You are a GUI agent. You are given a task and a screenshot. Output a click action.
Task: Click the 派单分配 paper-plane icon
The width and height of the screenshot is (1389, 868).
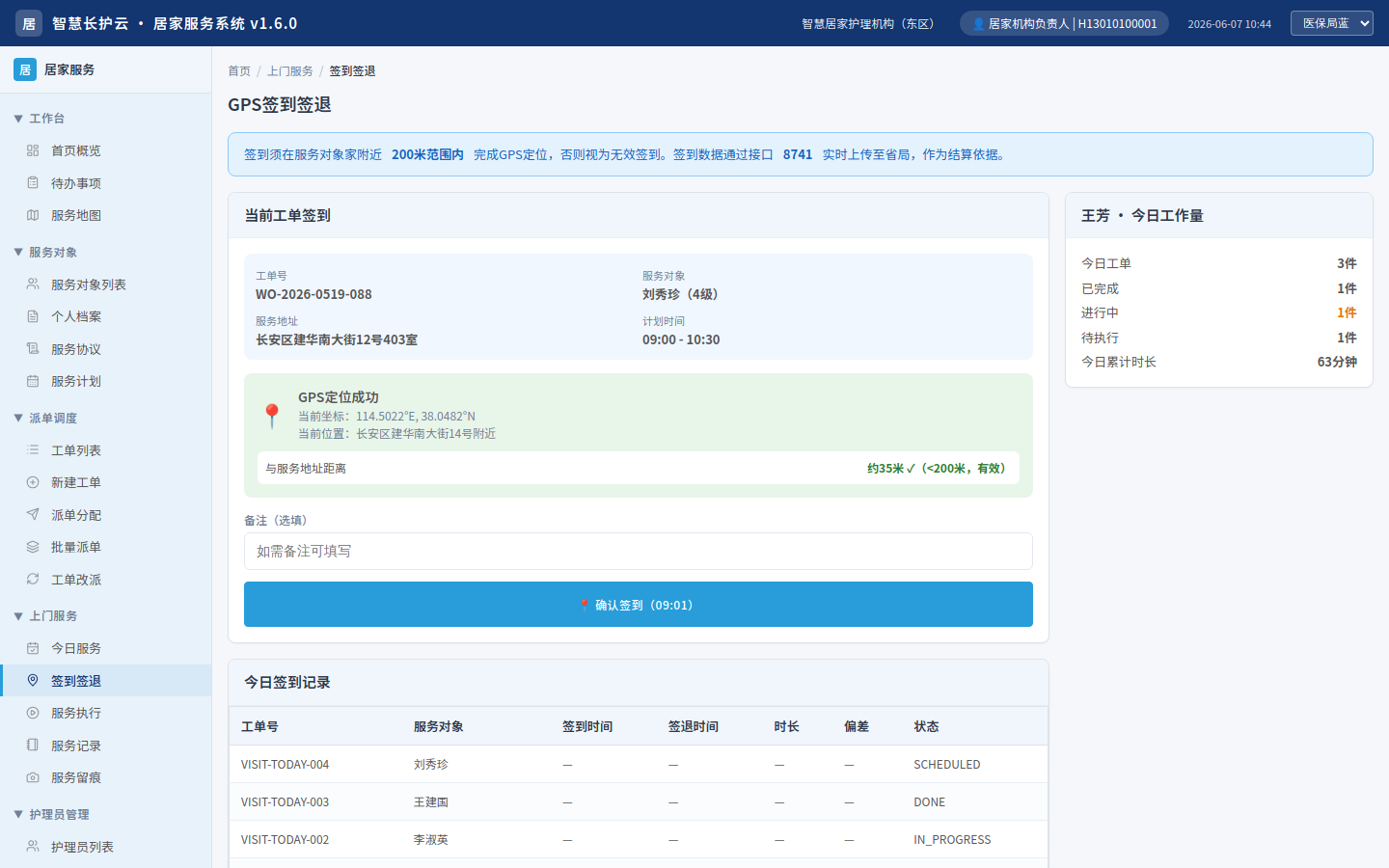click(33, 515)
